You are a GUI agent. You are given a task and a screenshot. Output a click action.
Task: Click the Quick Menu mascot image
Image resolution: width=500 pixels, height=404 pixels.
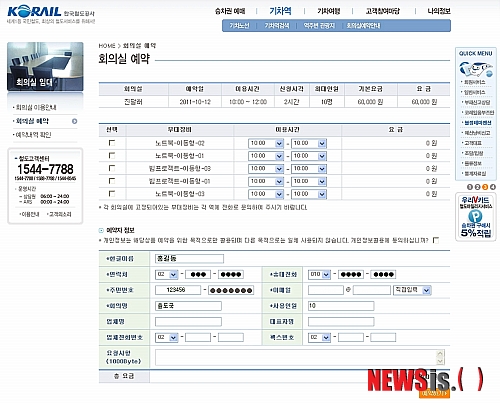tap(476, 69)
